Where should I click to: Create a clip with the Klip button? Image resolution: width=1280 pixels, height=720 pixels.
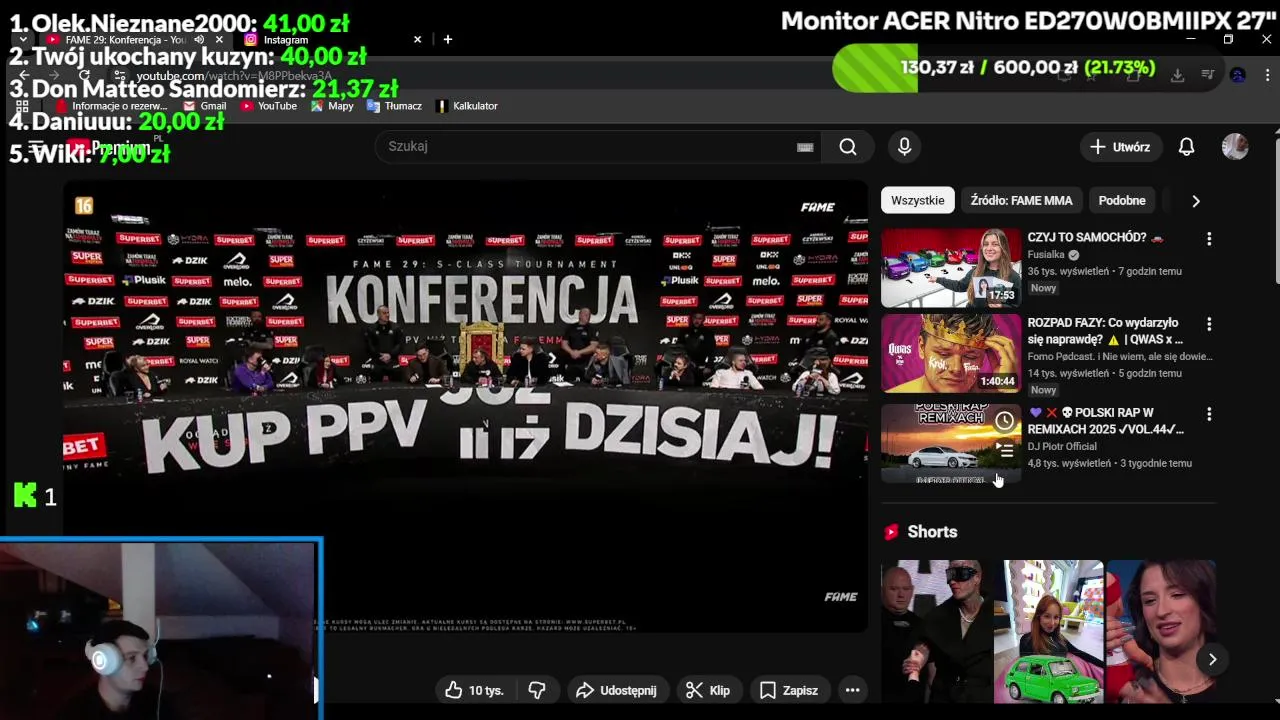coord(708,690)
